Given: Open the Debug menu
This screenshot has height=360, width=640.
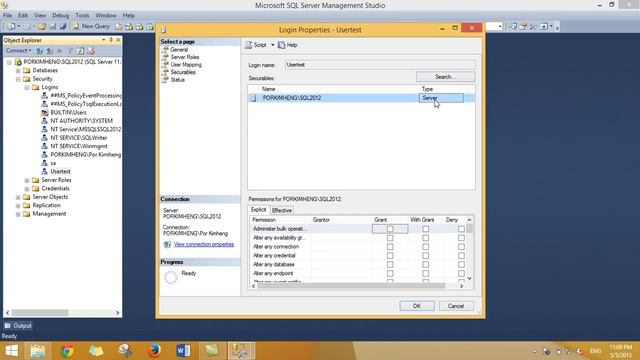Looking at the screenshot, I should coord(60,15).
